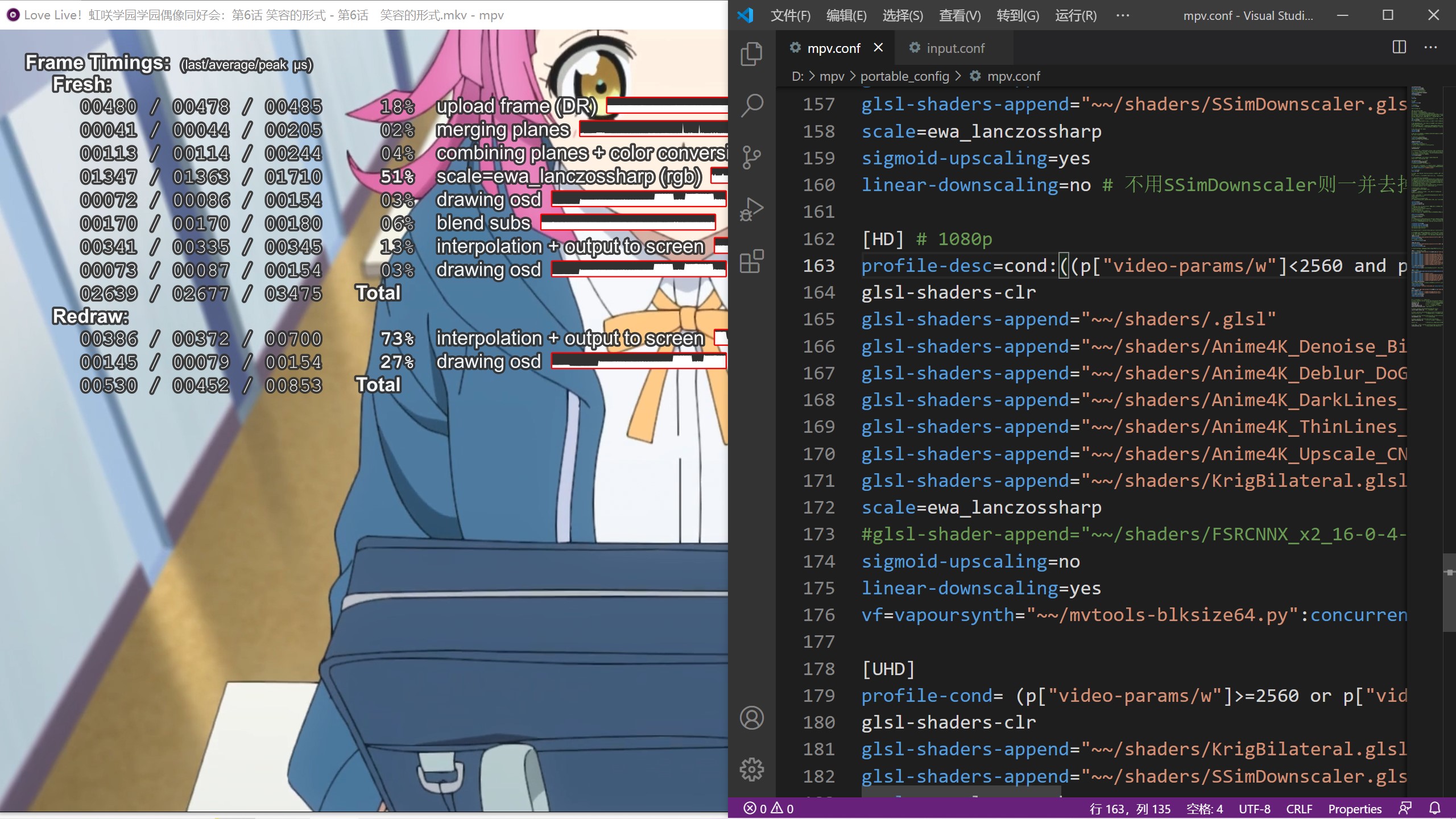Open the Run and Debug view
This screenshot has width=1456, height=819.
click(751, 209)
